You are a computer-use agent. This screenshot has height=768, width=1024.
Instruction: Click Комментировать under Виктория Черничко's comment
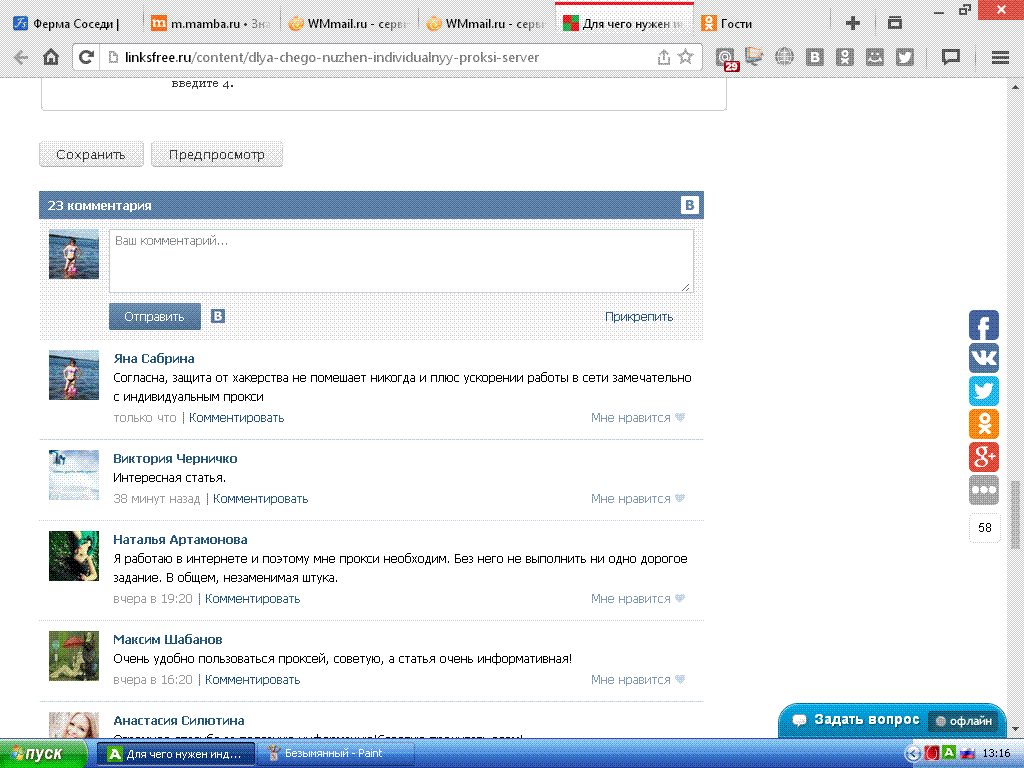click(x=261, y=499)
